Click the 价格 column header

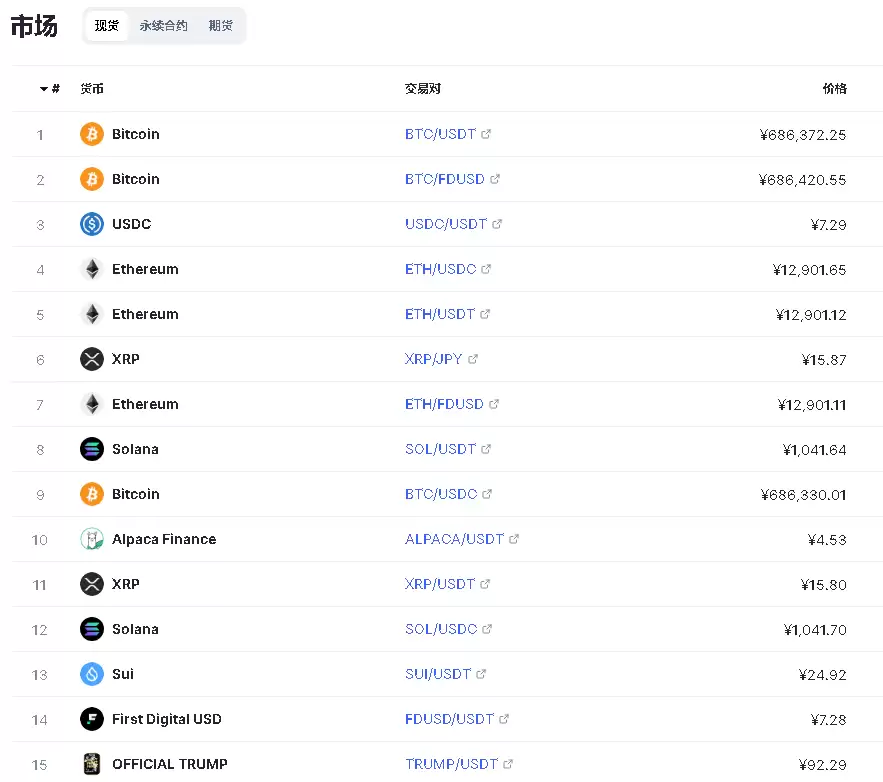(834, 88)
